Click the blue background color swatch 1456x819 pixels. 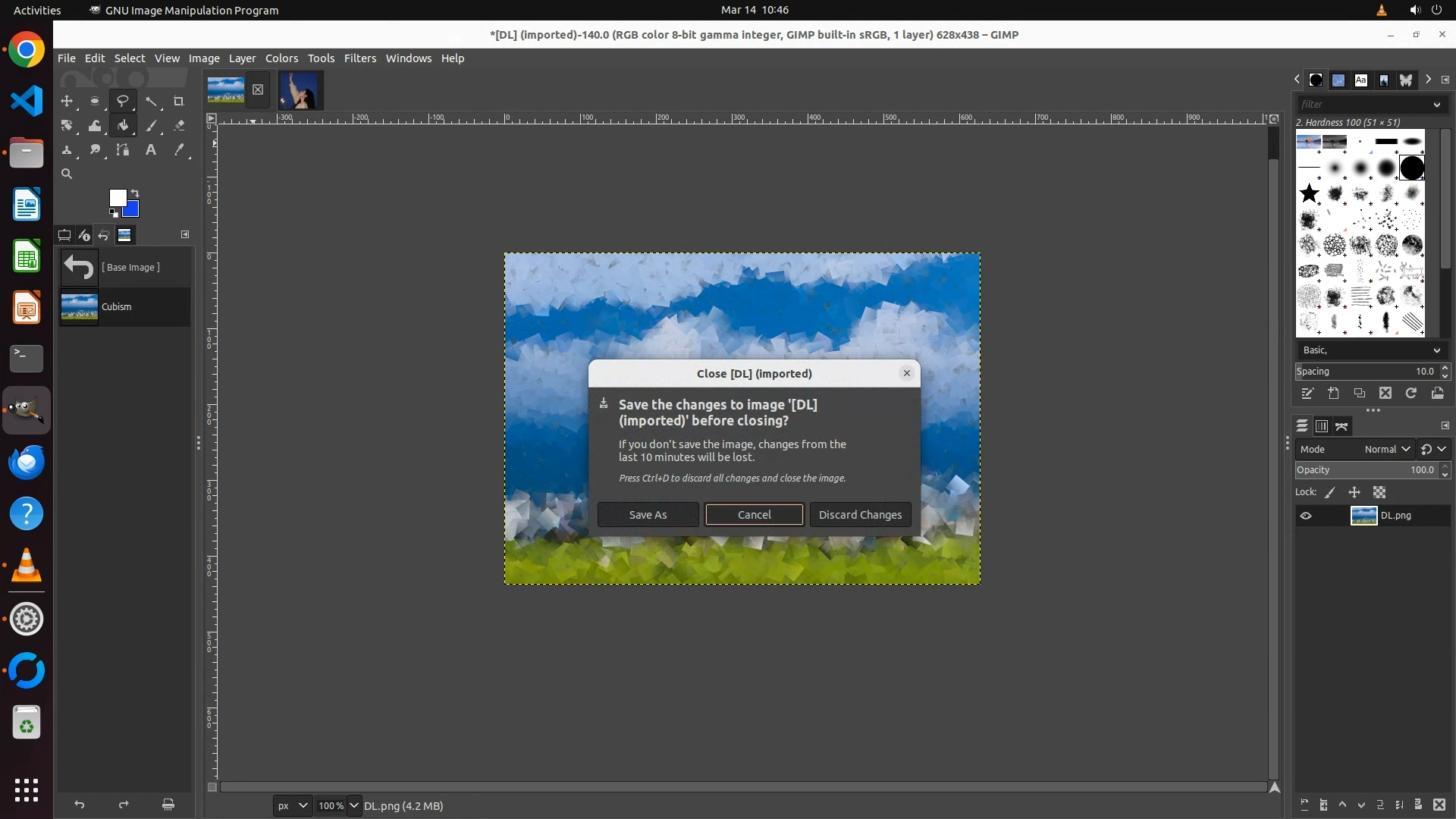(x=133, y=210)
